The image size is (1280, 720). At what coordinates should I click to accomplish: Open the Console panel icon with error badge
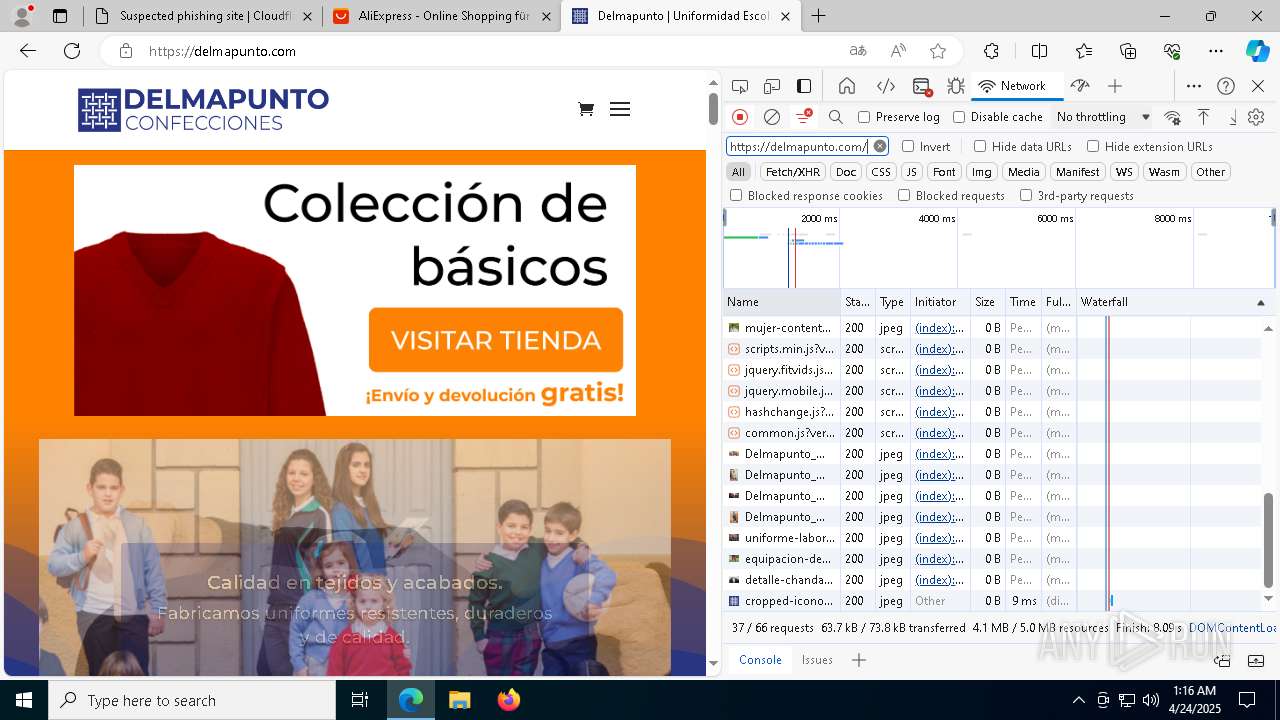922,86
